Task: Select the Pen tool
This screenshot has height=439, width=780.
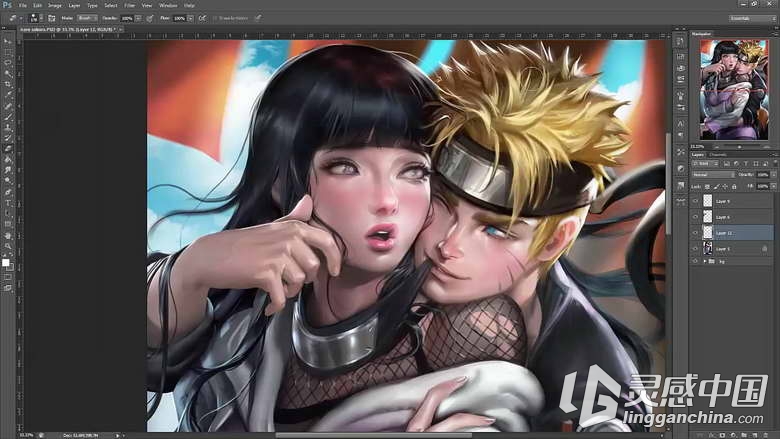Action: [7, 192]
